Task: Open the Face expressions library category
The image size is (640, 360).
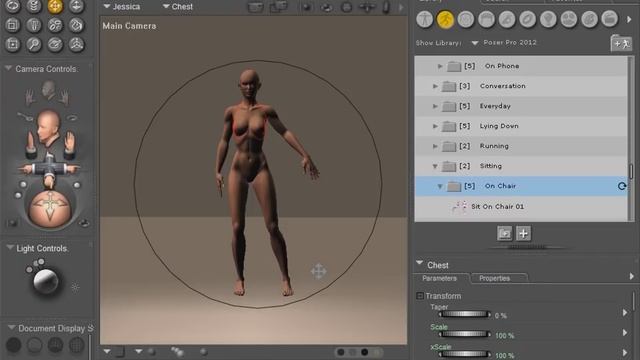Action: coord(466,19)
